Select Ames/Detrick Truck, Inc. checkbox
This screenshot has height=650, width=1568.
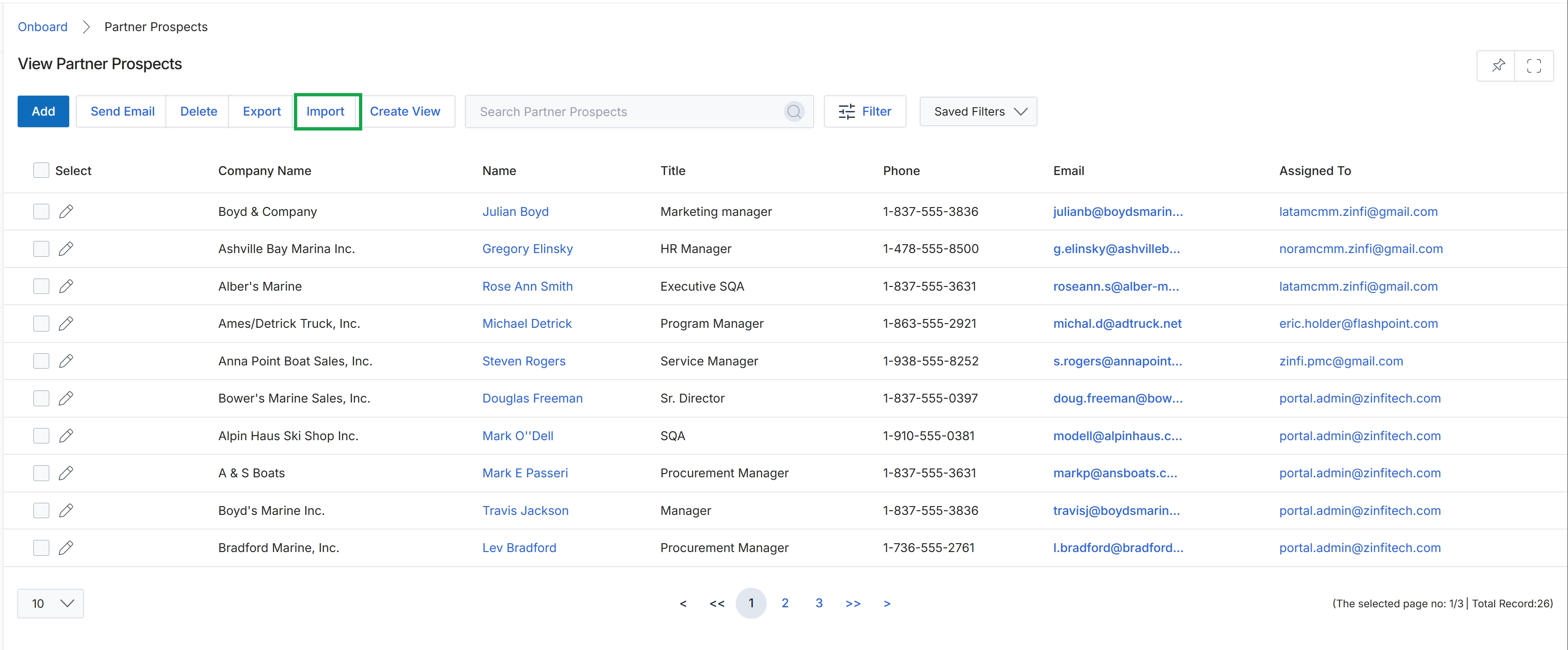[41, 323]
